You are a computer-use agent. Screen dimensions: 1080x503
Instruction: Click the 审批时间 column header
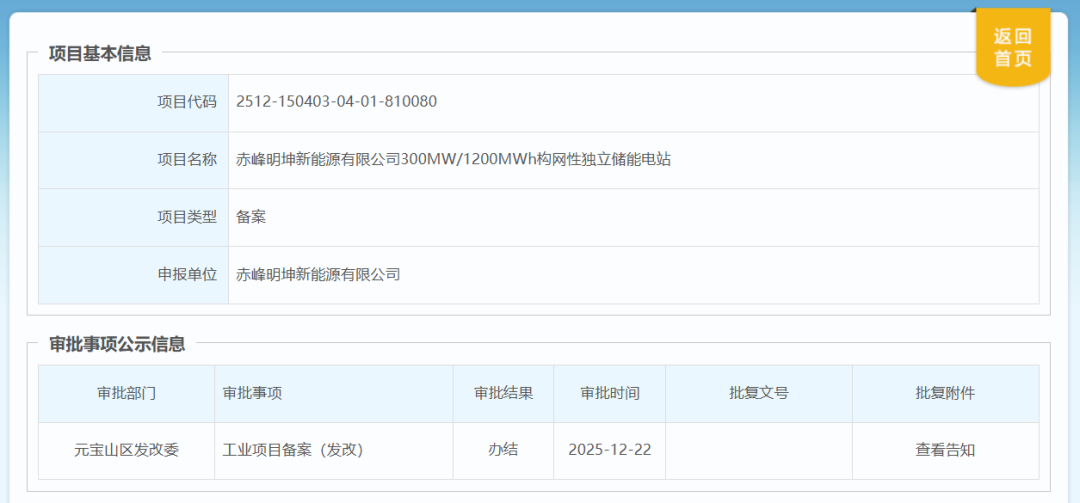point(609,393)
